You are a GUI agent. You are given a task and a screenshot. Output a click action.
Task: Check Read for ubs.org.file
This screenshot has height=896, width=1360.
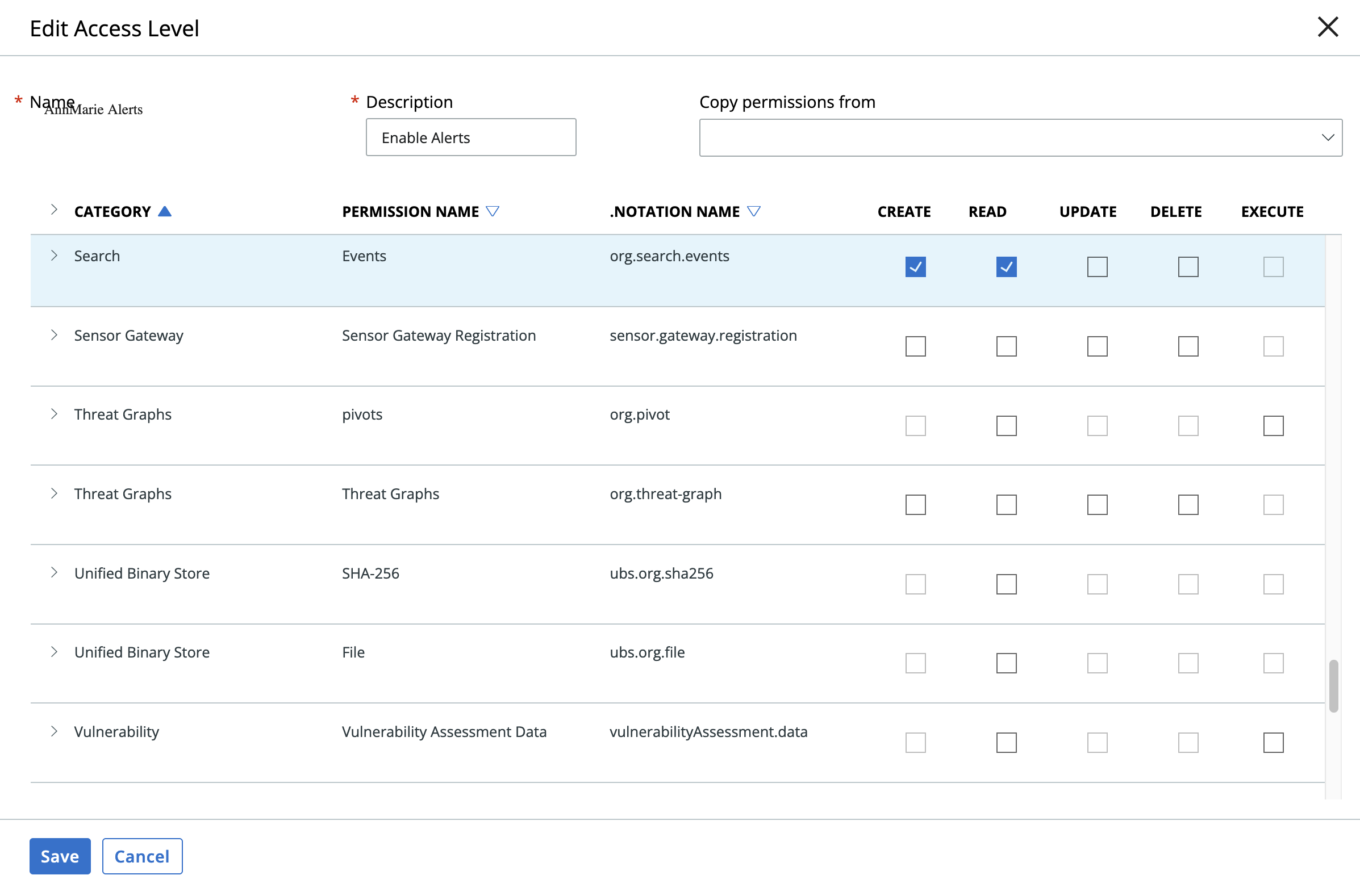(x=1006, y=663)
